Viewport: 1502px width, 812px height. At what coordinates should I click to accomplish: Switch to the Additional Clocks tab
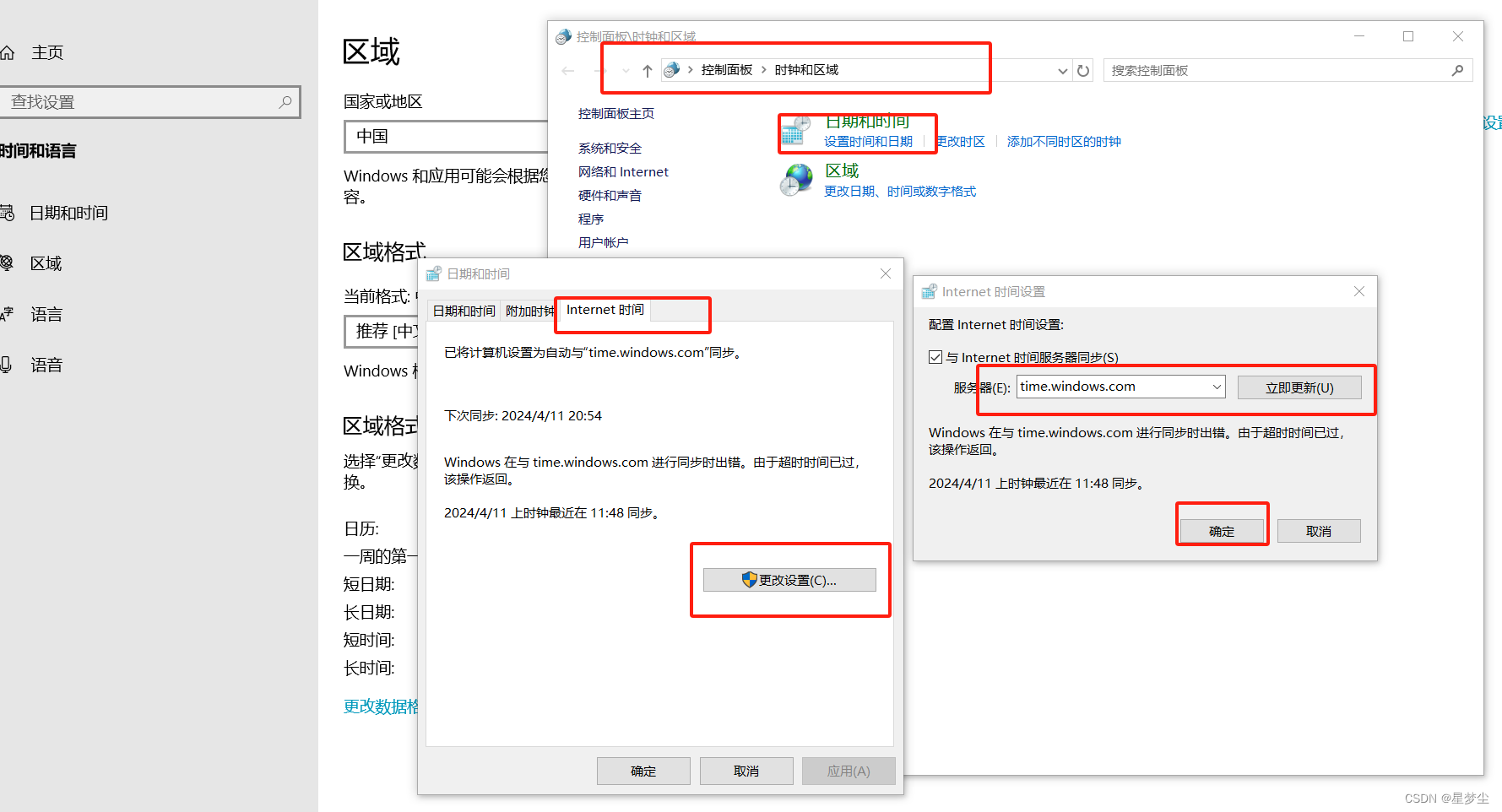(x=529, y=311)
